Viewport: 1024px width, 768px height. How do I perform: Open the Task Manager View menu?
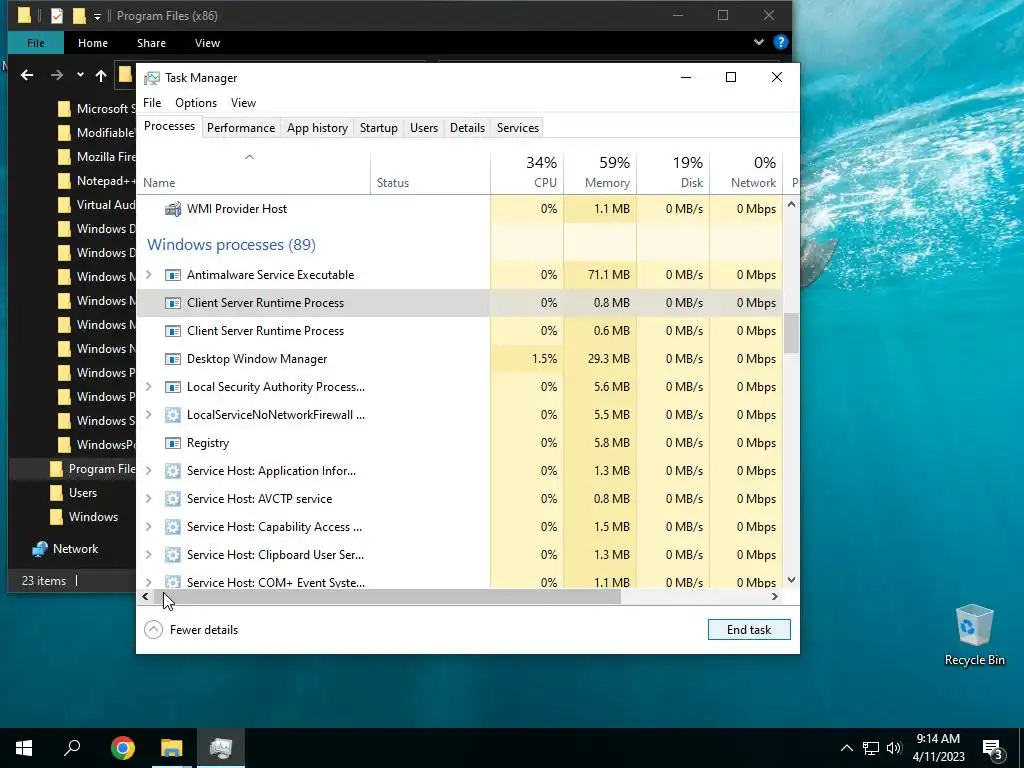click(243, 103)
